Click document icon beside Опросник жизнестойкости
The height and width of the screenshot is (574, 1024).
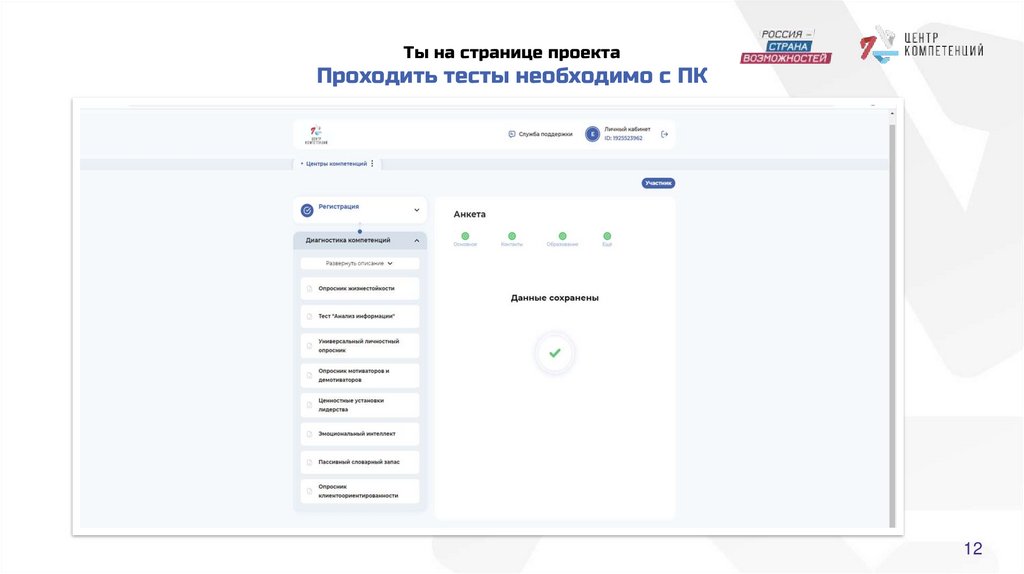(310, 289)
